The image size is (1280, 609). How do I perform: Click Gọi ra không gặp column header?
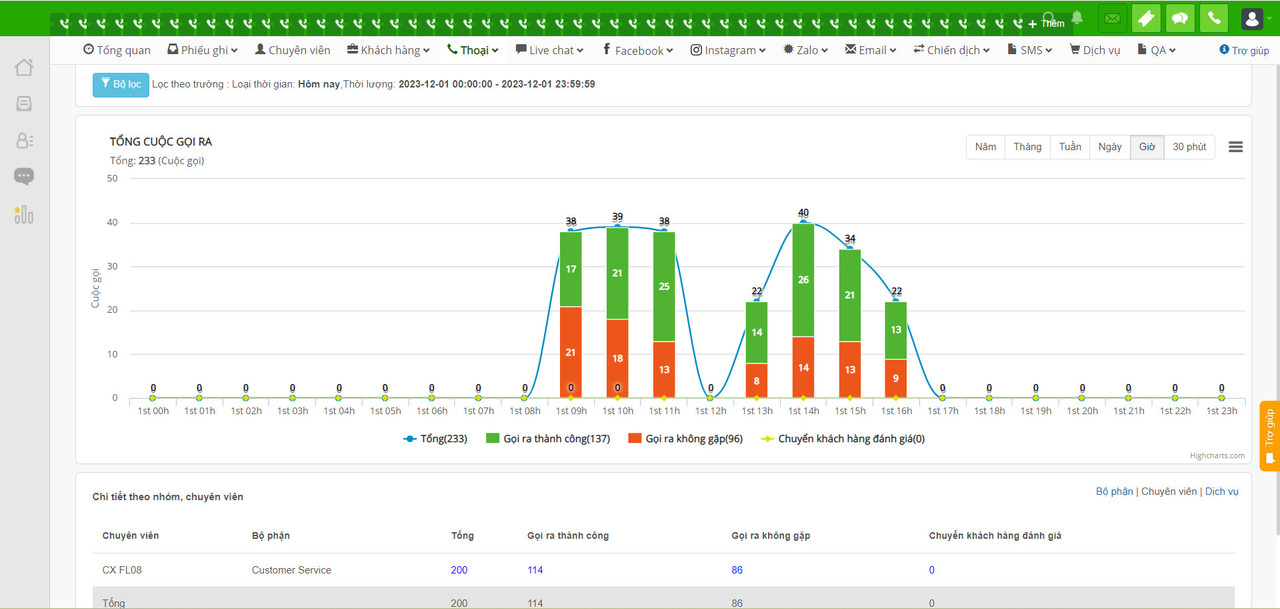pyautogui.click(x=771, y=536)
